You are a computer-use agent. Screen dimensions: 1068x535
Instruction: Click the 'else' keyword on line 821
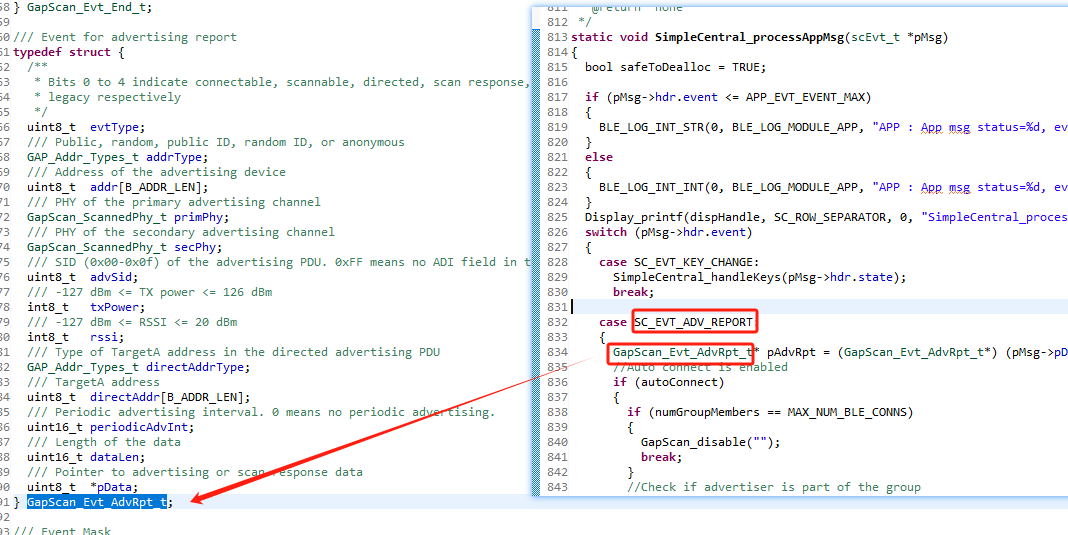pos(599,157)
